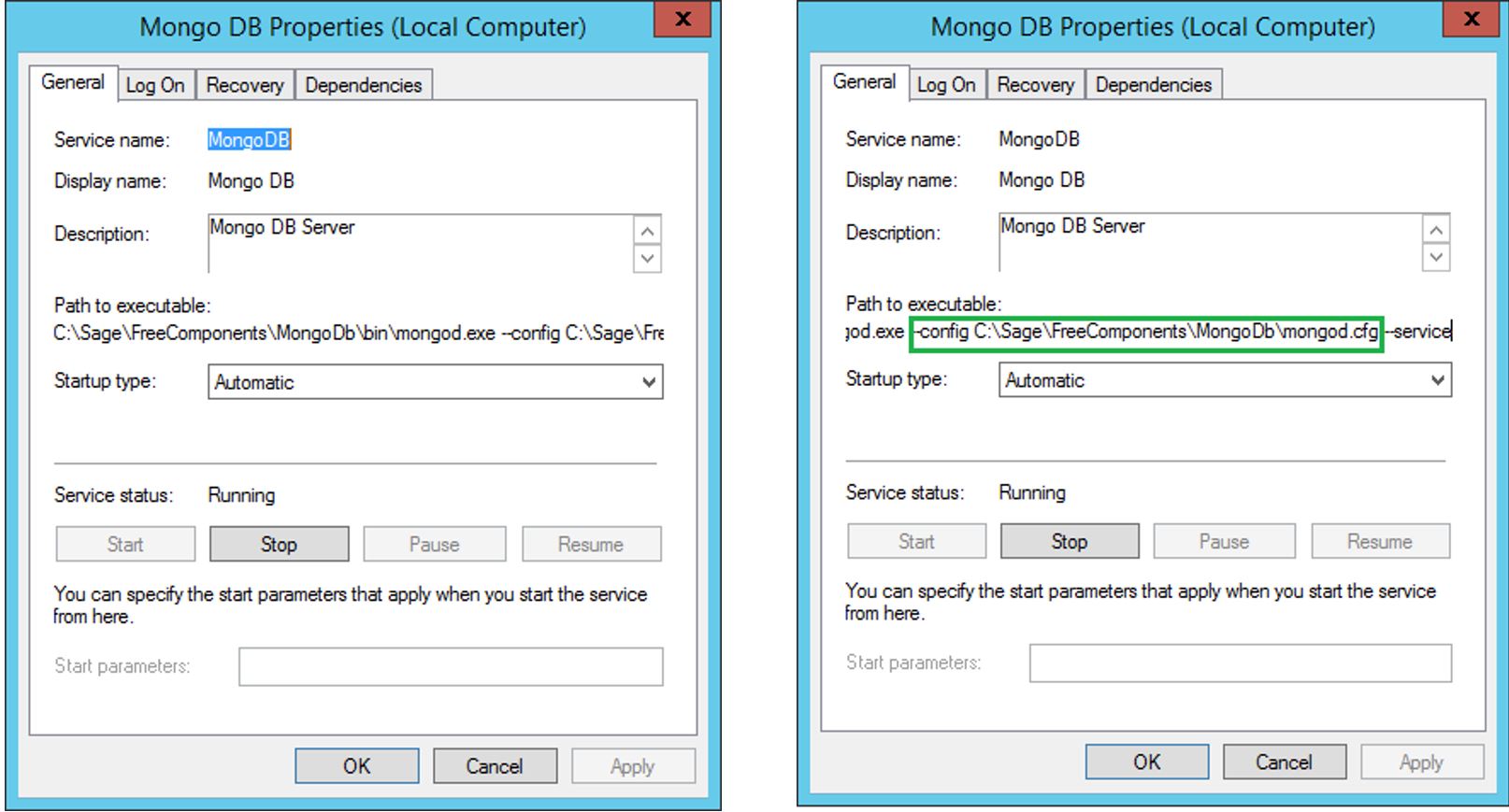The height and width of the screenshot is (812, 1509).
Task: Click Start parameters field in left dialog
Action: (451, 667)
